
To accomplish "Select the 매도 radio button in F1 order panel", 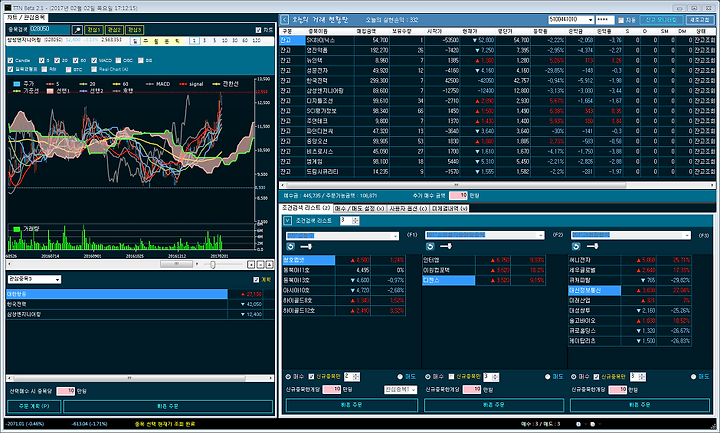I will point(400,377).
